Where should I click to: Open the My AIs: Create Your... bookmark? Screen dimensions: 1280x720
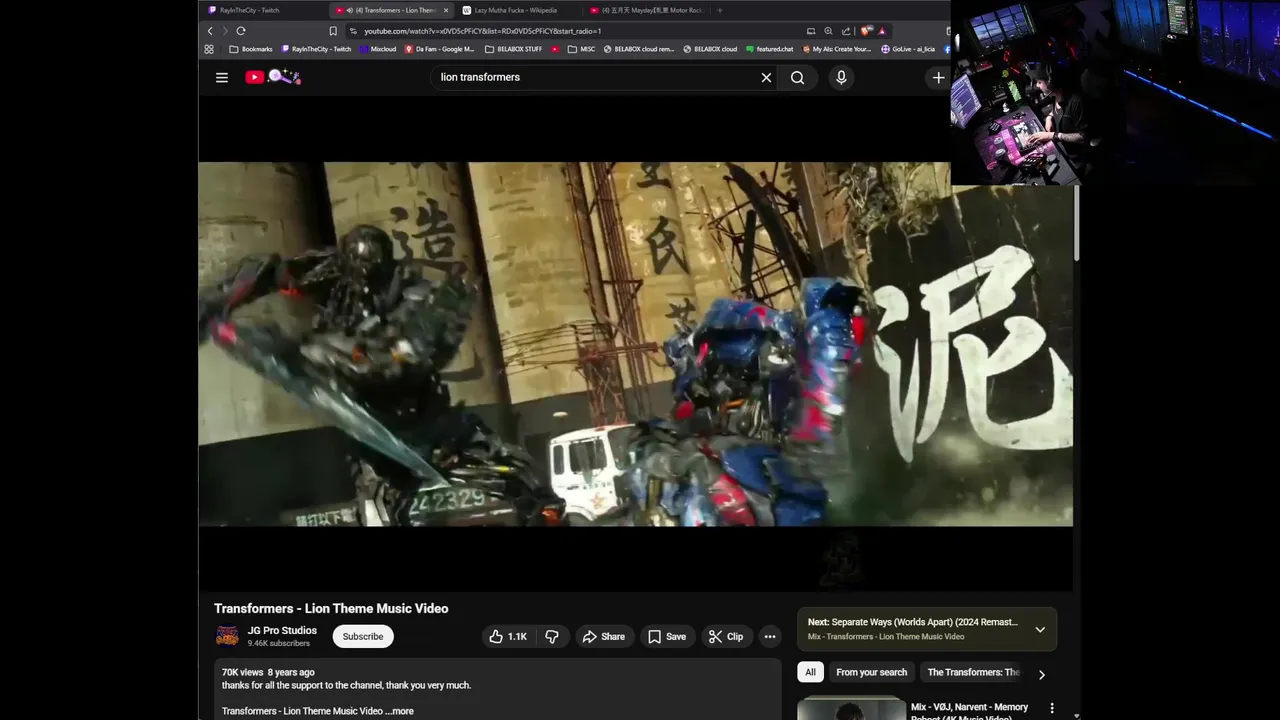[837, 49]
